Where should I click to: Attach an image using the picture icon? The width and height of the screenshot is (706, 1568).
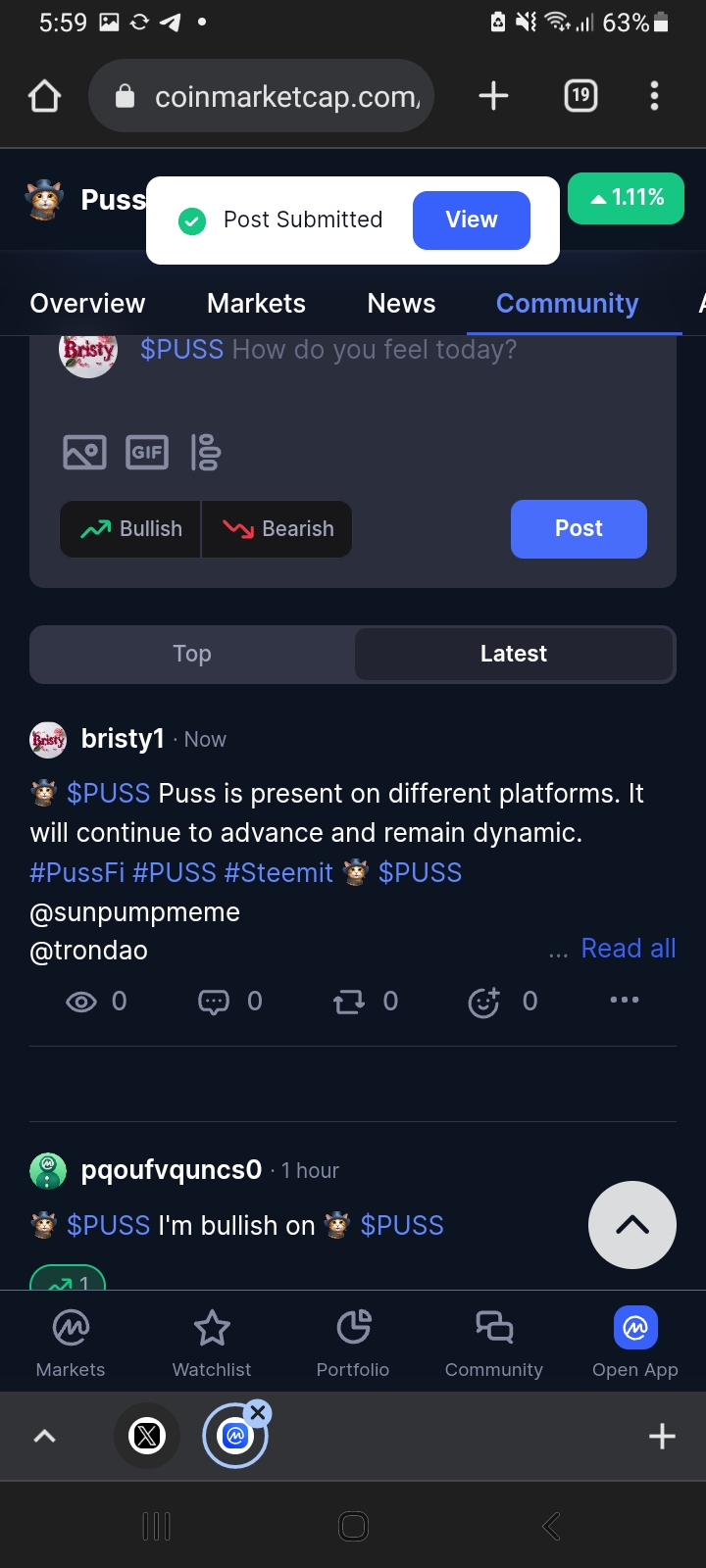point(84,452)
